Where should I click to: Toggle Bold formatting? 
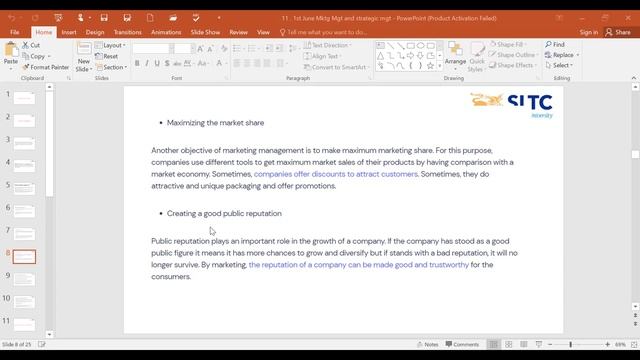pyautogui.click(x=137, y=63)
